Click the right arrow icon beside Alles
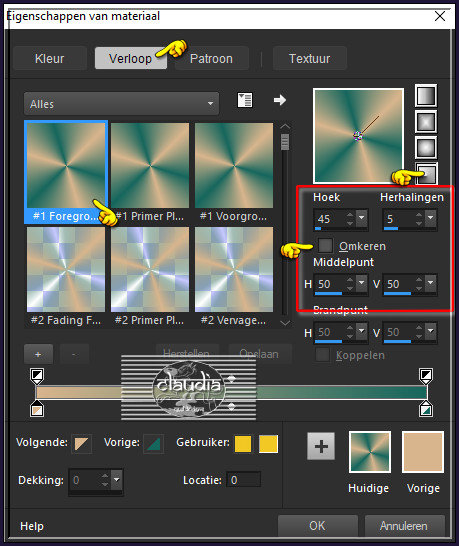This screenshot has height=546, width=459. pos(280,100)
